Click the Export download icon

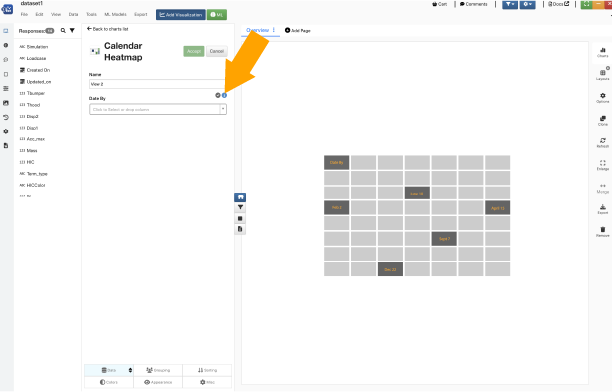tap(603, 207)
